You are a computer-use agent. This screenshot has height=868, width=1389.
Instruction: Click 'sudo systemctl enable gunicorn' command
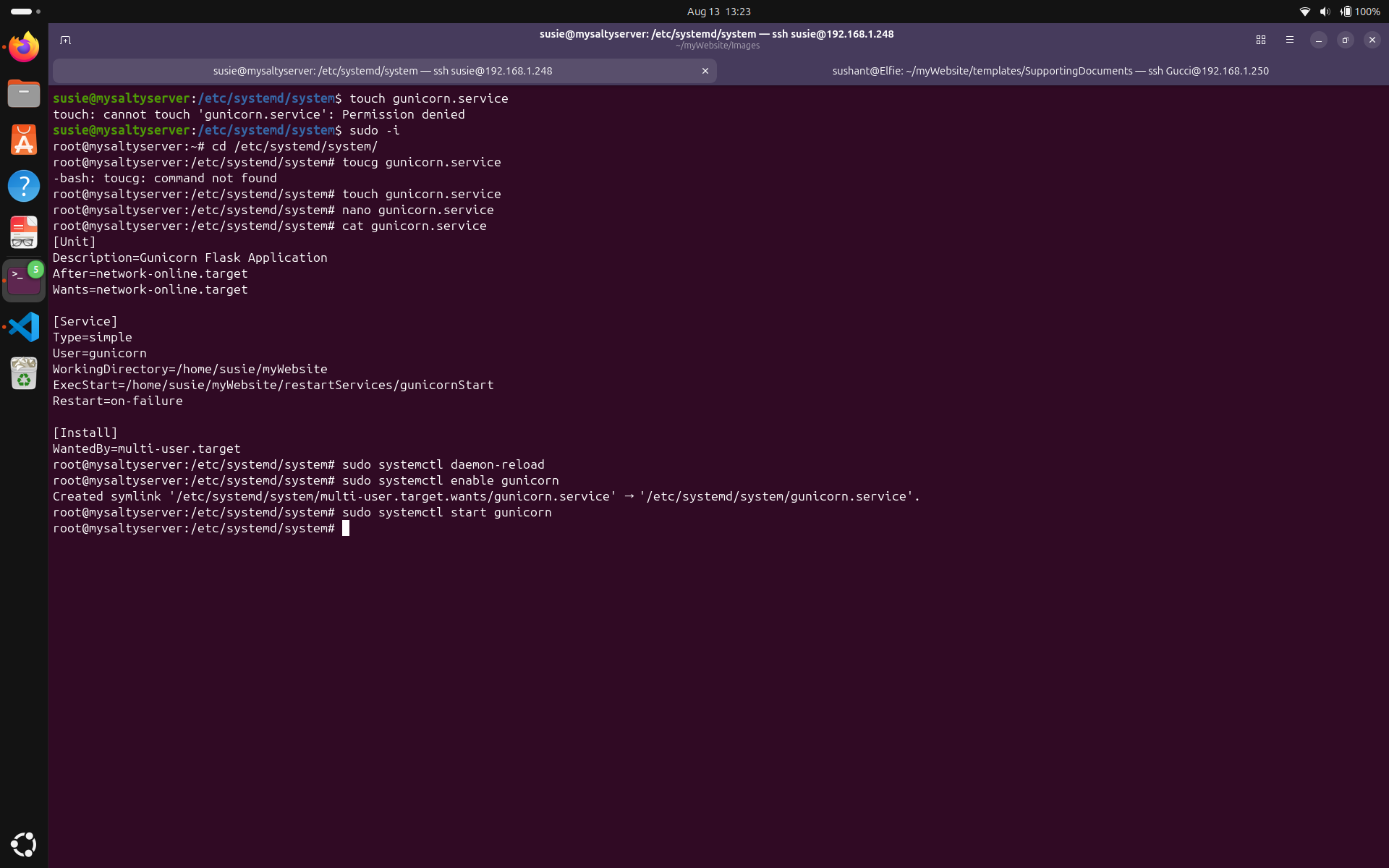[x=451, y=480]
